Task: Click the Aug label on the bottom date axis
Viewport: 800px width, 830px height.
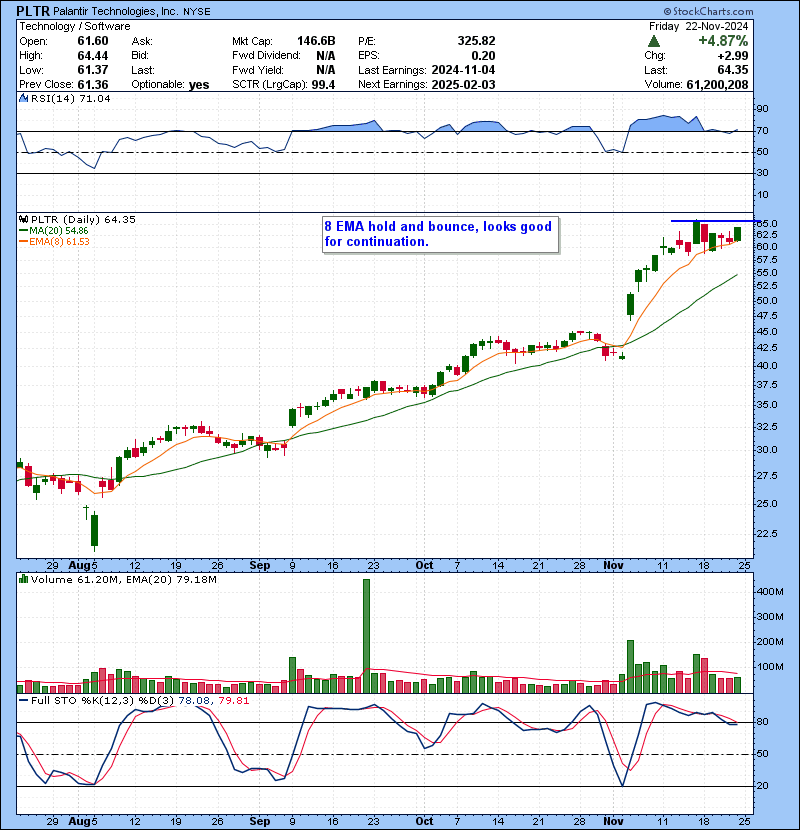Action: click(79, 821)
